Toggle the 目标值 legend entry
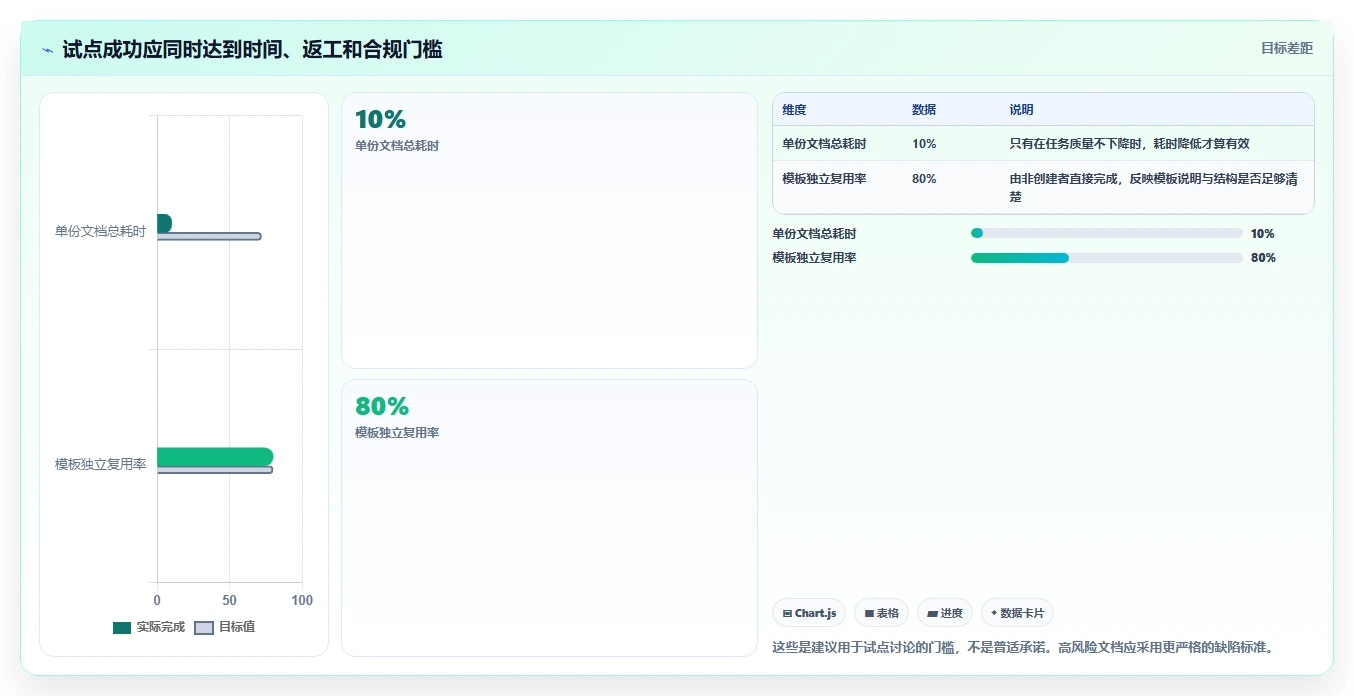The width and height of the screenshot is (1354, 696). pos(225,627)
